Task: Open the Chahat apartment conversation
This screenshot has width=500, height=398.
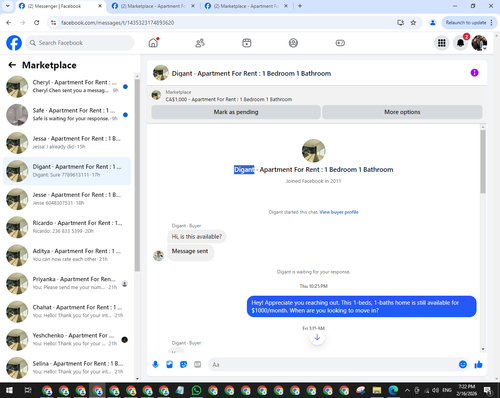Action: [x=67, y=312]
